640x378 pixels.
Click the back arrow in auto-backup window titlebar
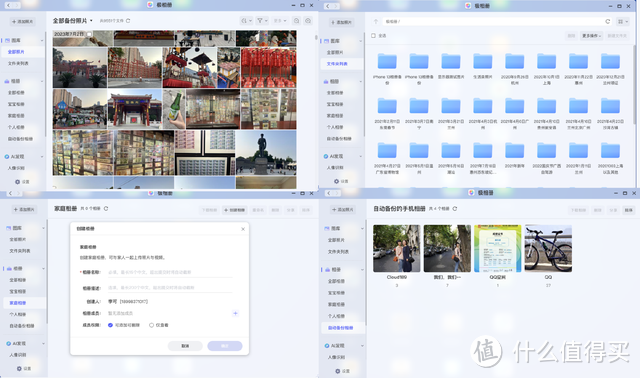click(x=328, y=193)
